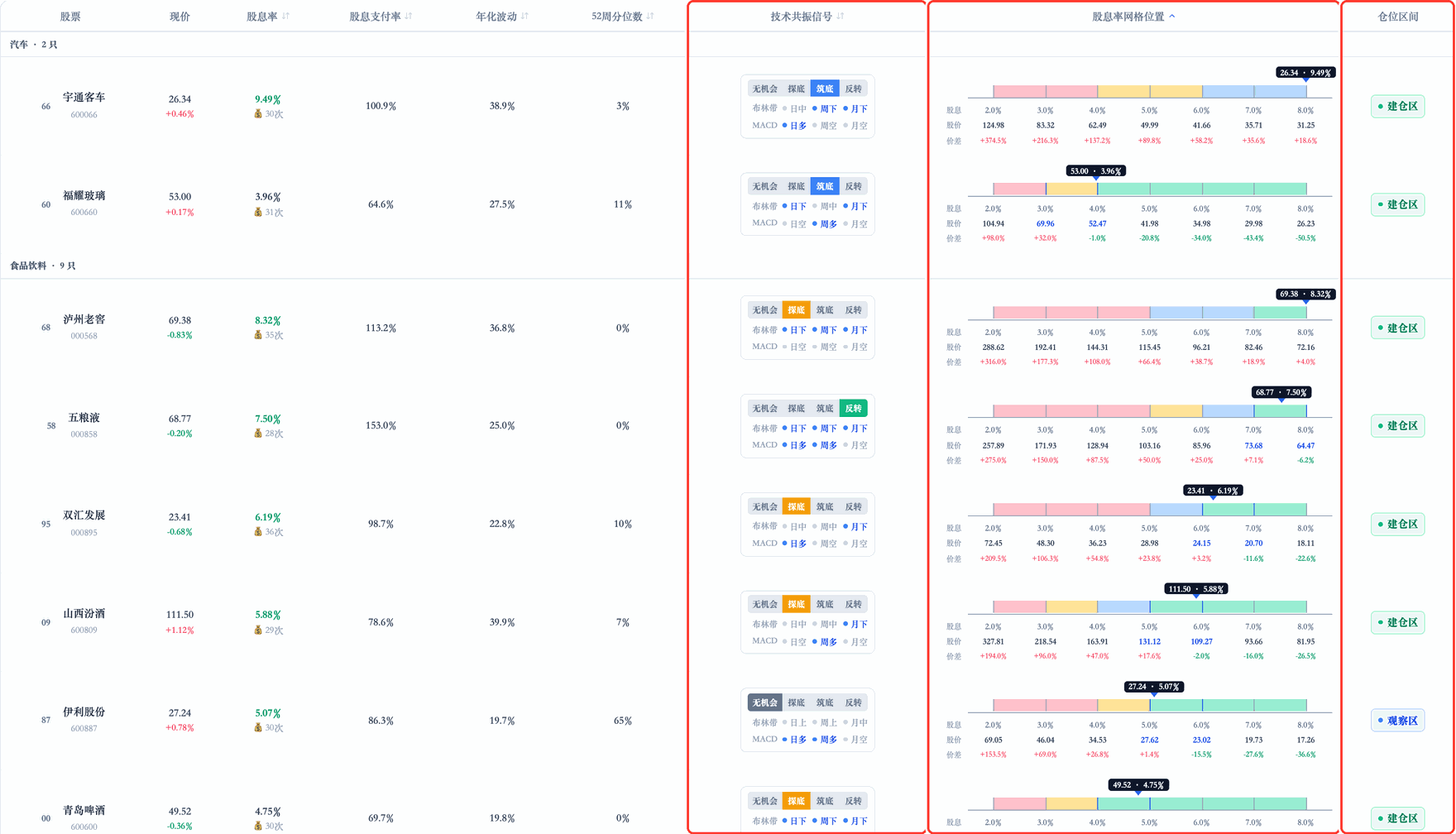Click the money bag icon beside 28次 for 五粮液

click(x=258, y=434)
